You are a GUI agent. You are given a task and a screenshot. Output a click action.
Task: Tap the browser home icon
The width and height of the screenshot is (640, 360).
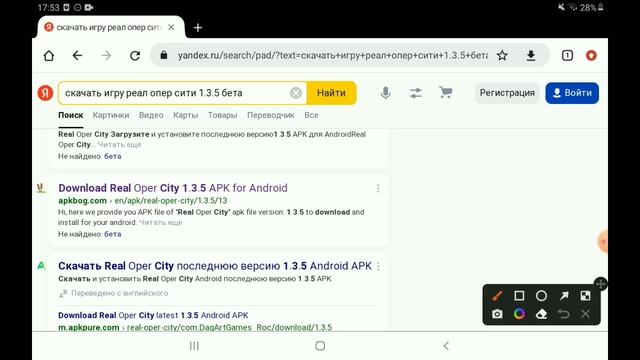pos(49,56)
